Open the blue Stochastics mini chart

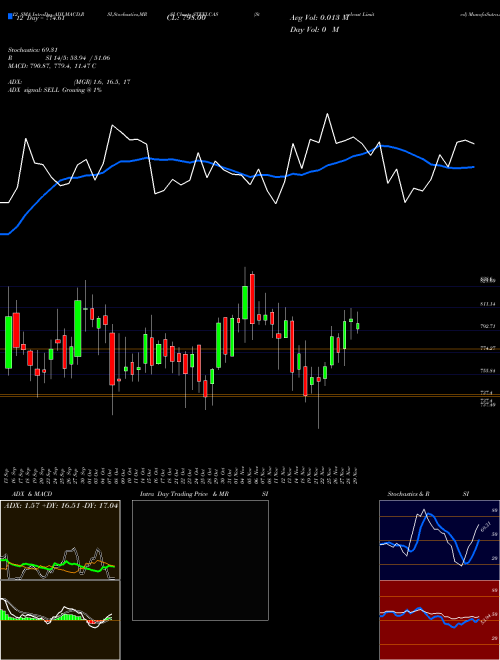[x=439, y=540]
